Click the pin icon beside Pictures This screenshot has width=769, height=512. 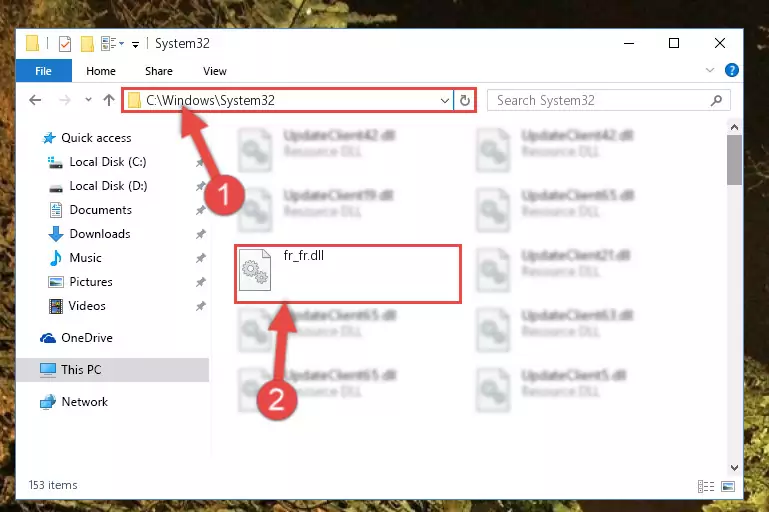click(201, 282)
